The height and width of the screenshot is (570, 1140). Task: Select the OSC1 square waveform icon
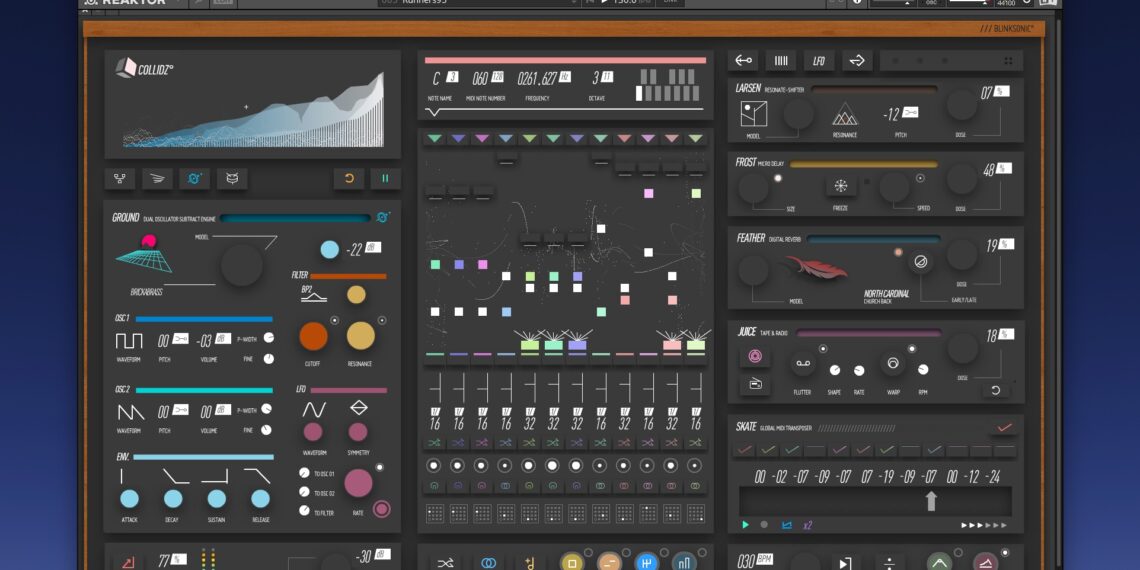tap(128, 340)
